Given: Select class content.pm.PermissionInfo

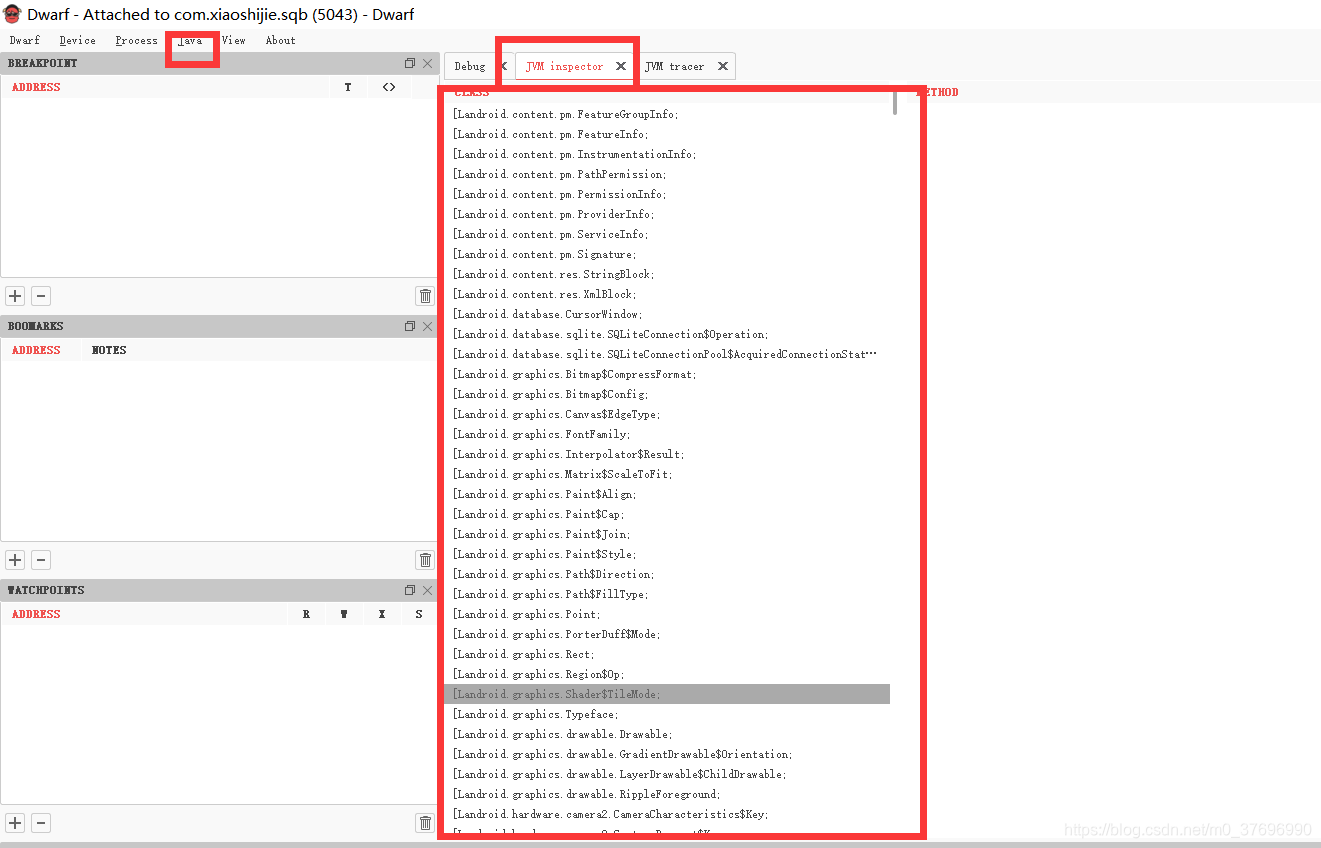Looking at the screenshot, I should click(667, 194).
